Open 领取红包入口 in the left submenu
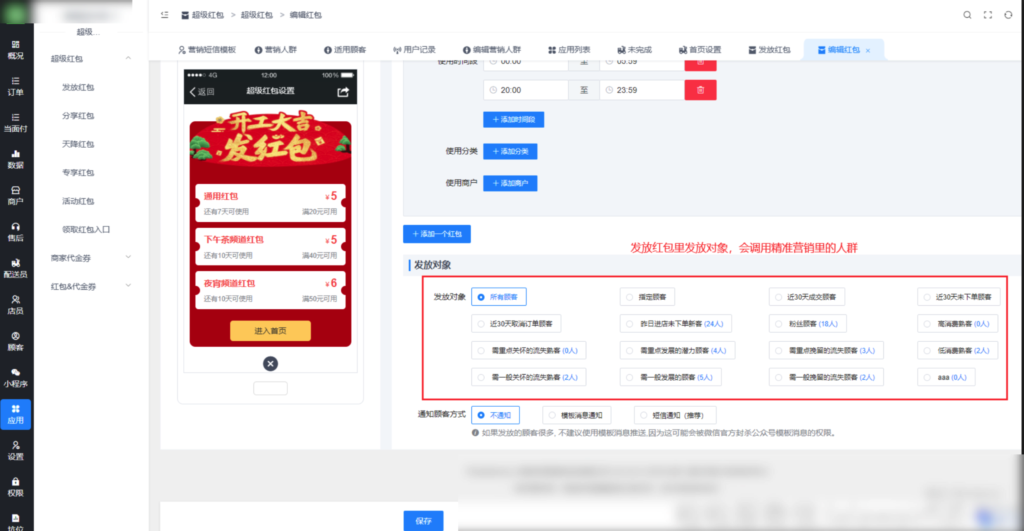 86,229
